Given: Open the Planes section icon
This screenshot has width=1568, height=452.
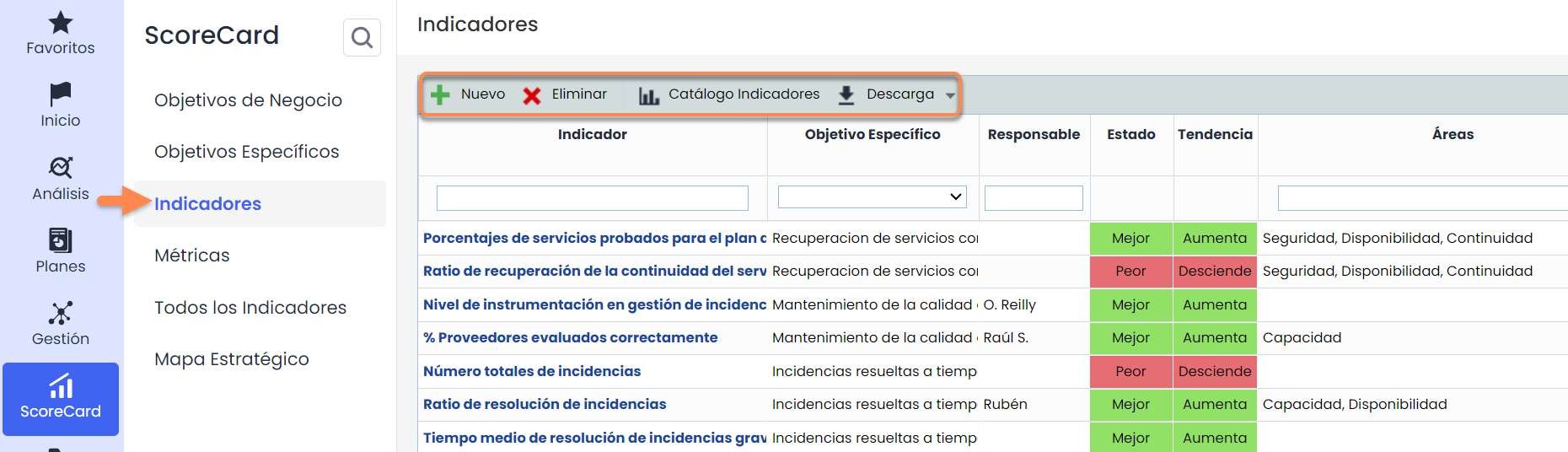Looking at the screenshot, I should coord(61,240).
